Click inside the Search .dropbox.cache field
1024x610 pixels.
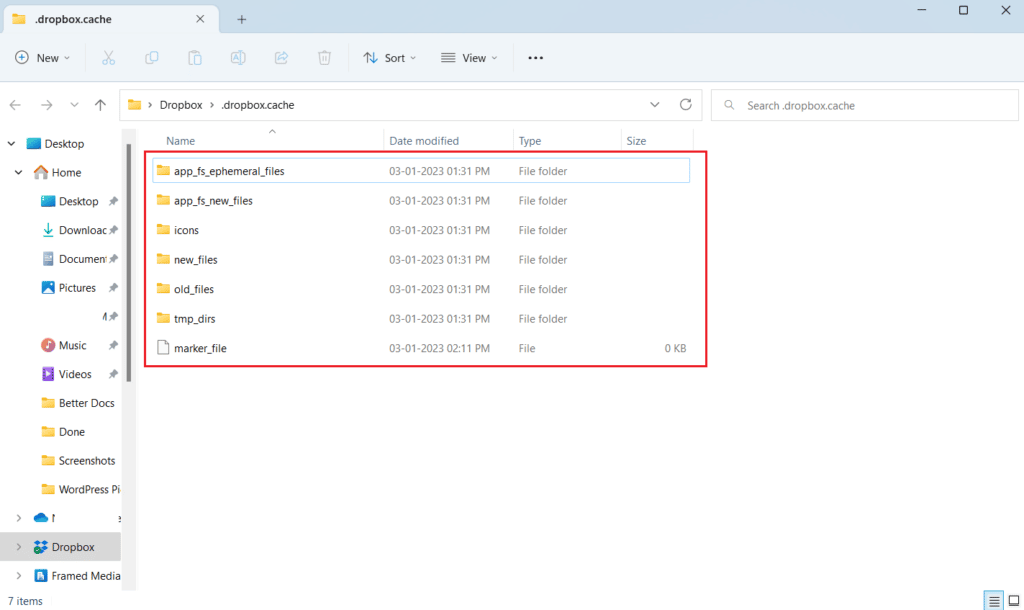pyautogui.click(x=864, y=104)
